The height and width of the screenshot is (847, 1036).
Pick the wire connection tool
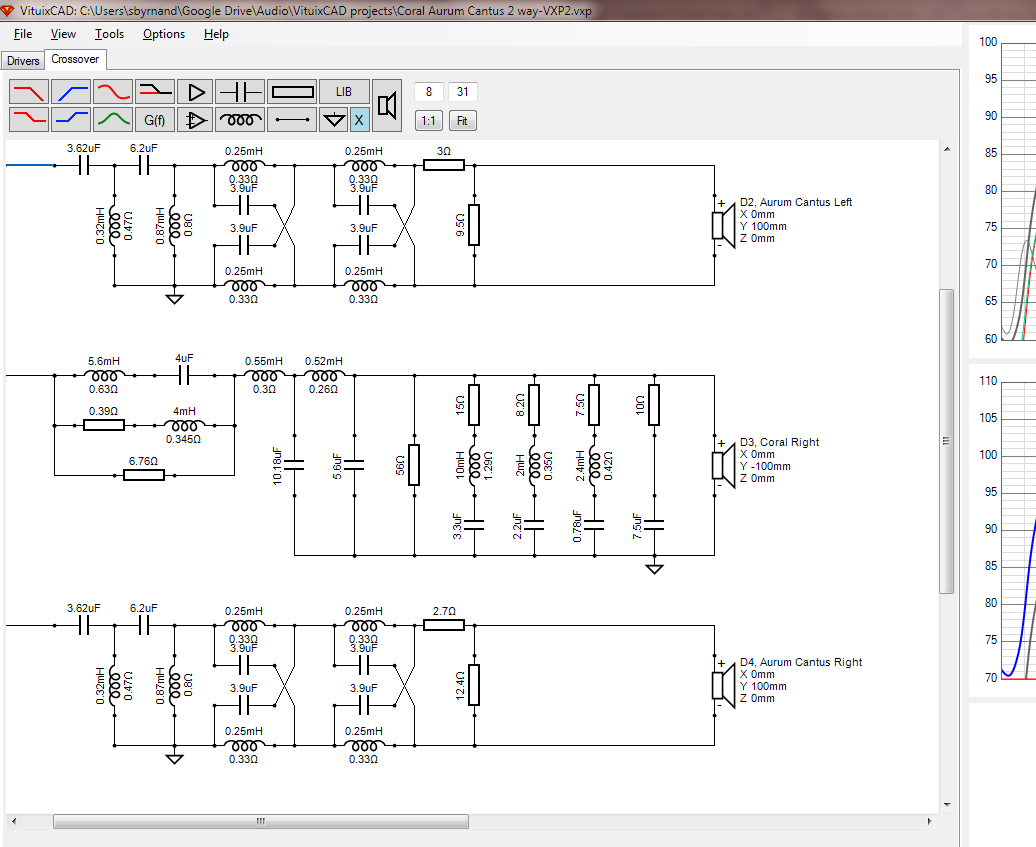[293, 120]
